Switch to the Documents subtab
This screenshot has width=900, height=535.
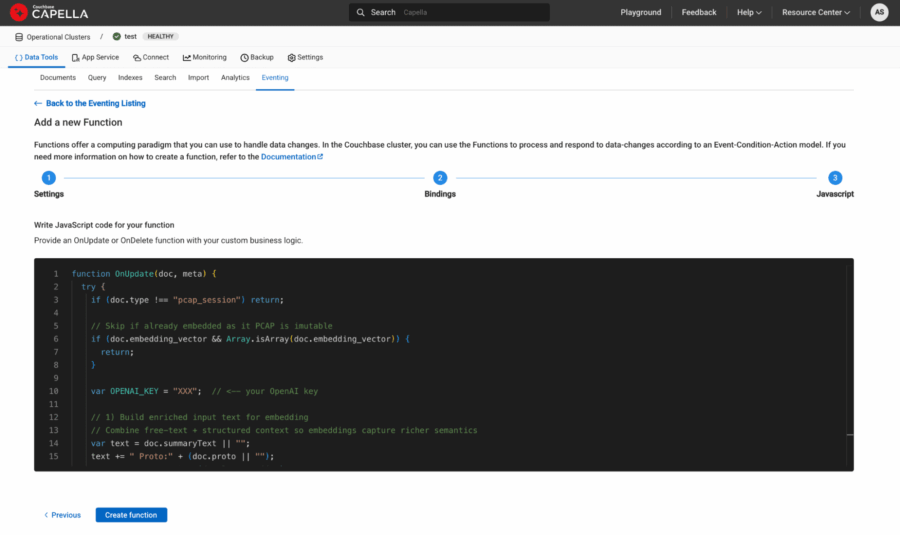point(57,77)
